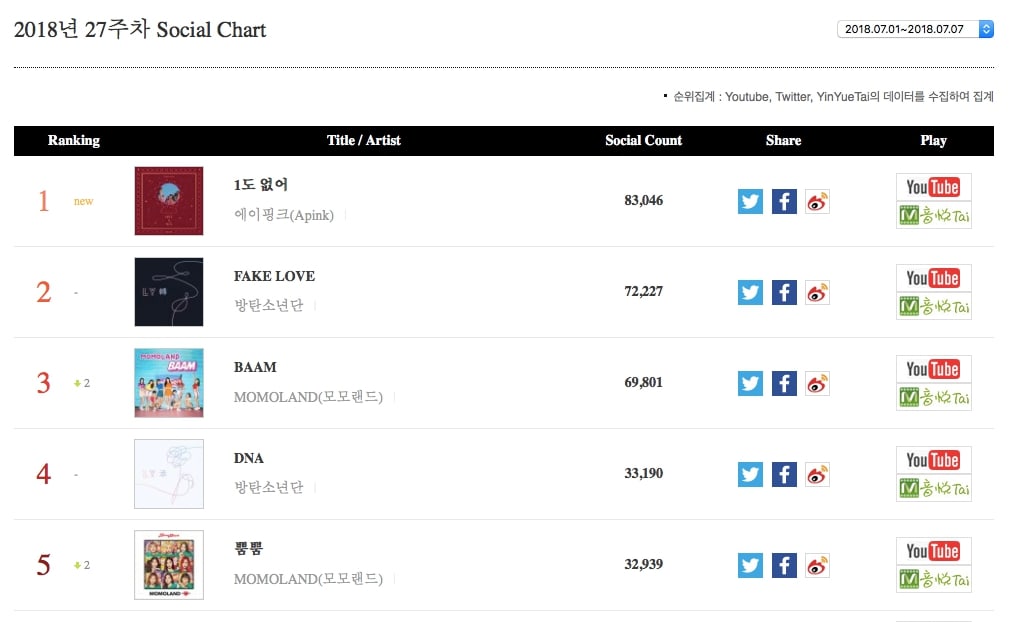Viewport: 1011px width, 622px height.
Task: Play 뿜뿜 on YinYueTai
Action: click(933, 579)
